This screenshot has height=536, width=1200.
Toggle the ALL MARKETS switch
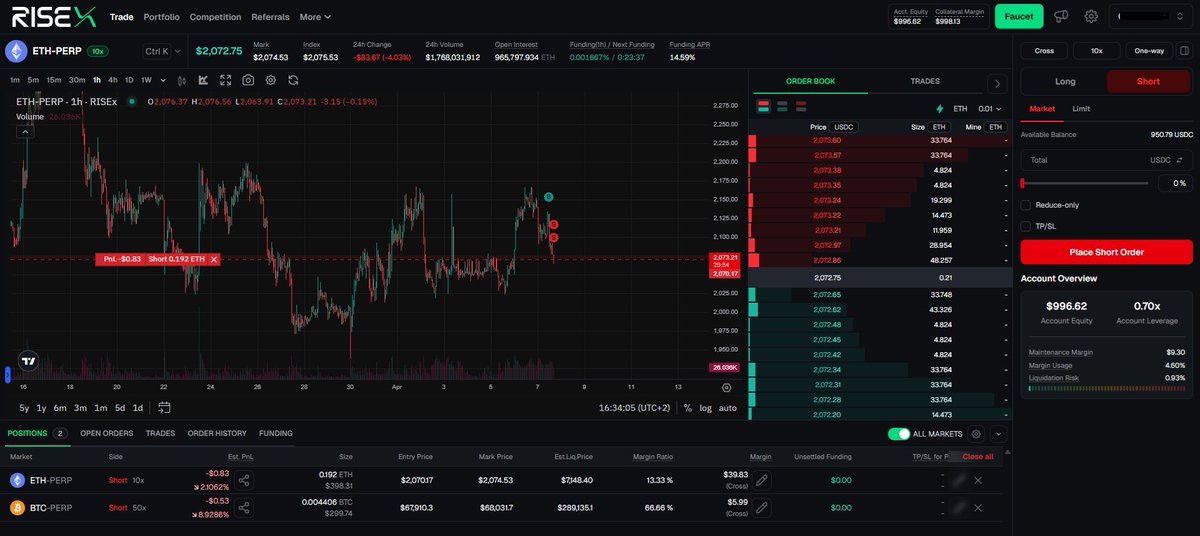tap(898, 434)
